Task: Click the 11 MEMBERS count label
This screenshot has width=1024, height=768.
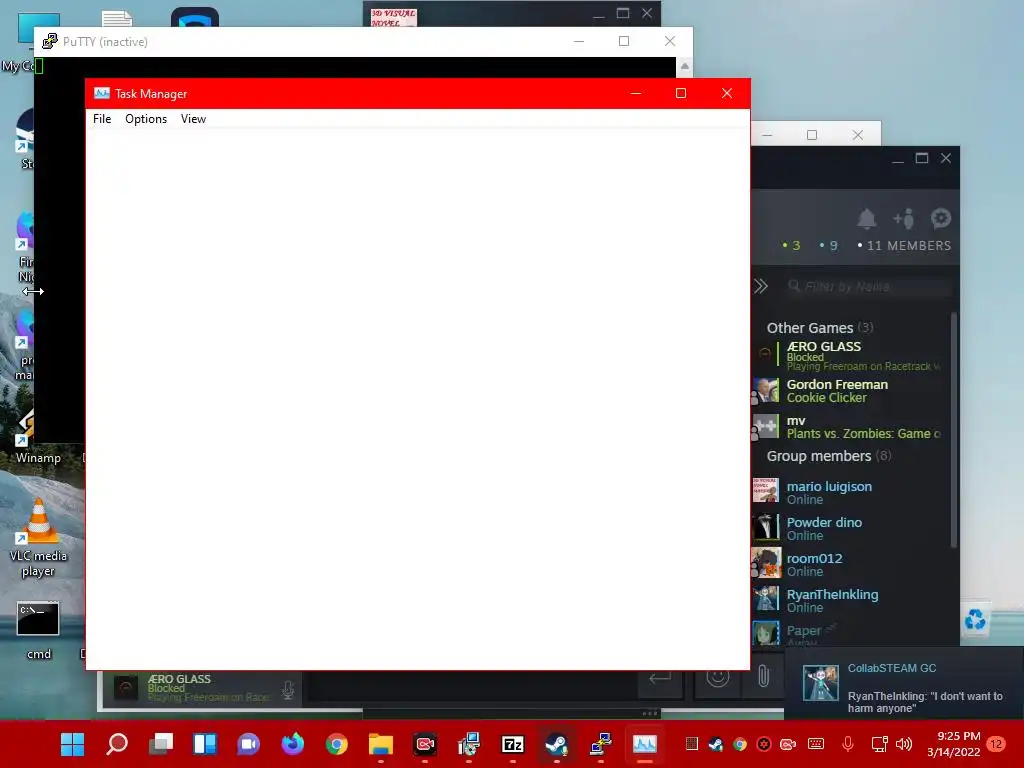Action: [x=904, y=246]
